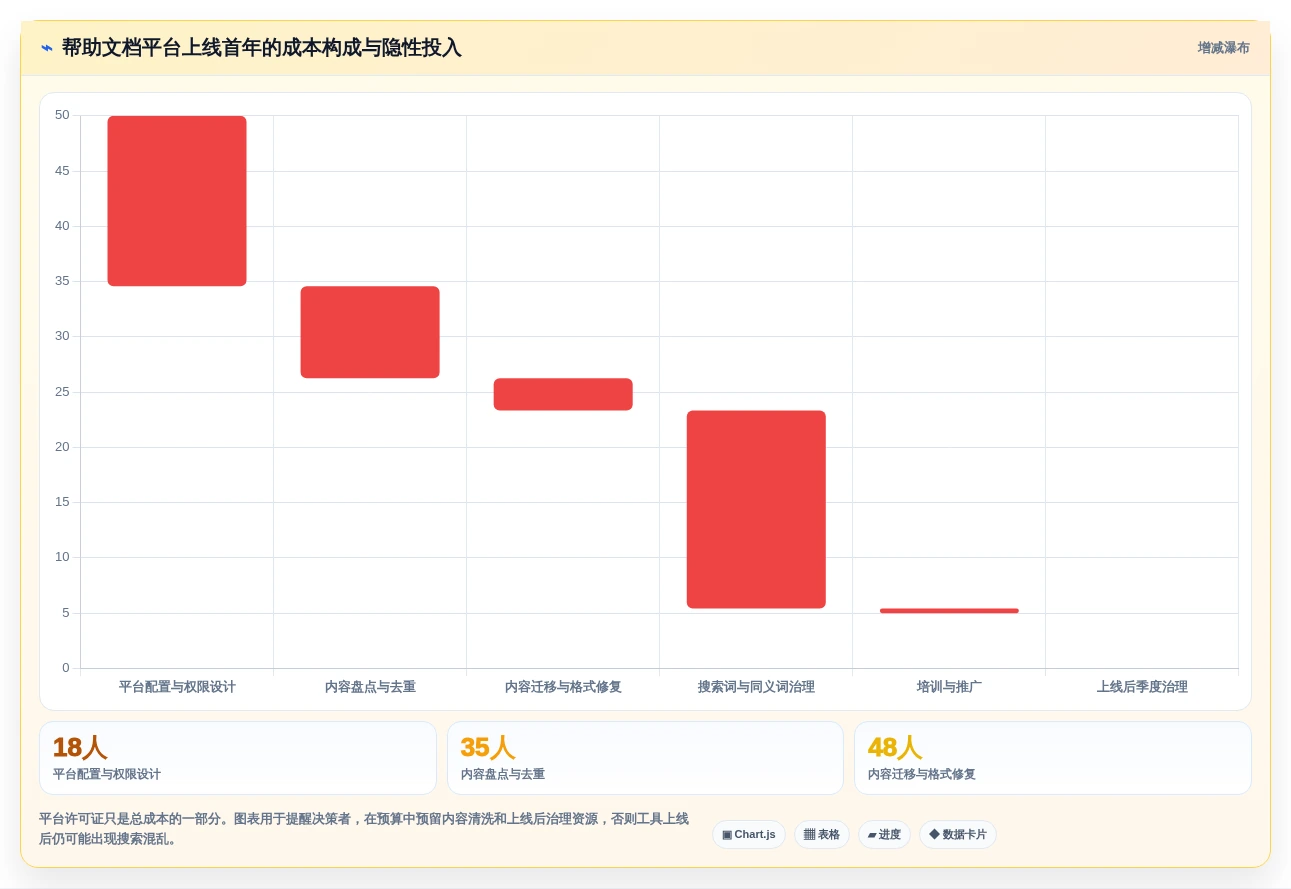Click the y-axis value 25
Screen dimensions: 1291x889
coord(62,391)
